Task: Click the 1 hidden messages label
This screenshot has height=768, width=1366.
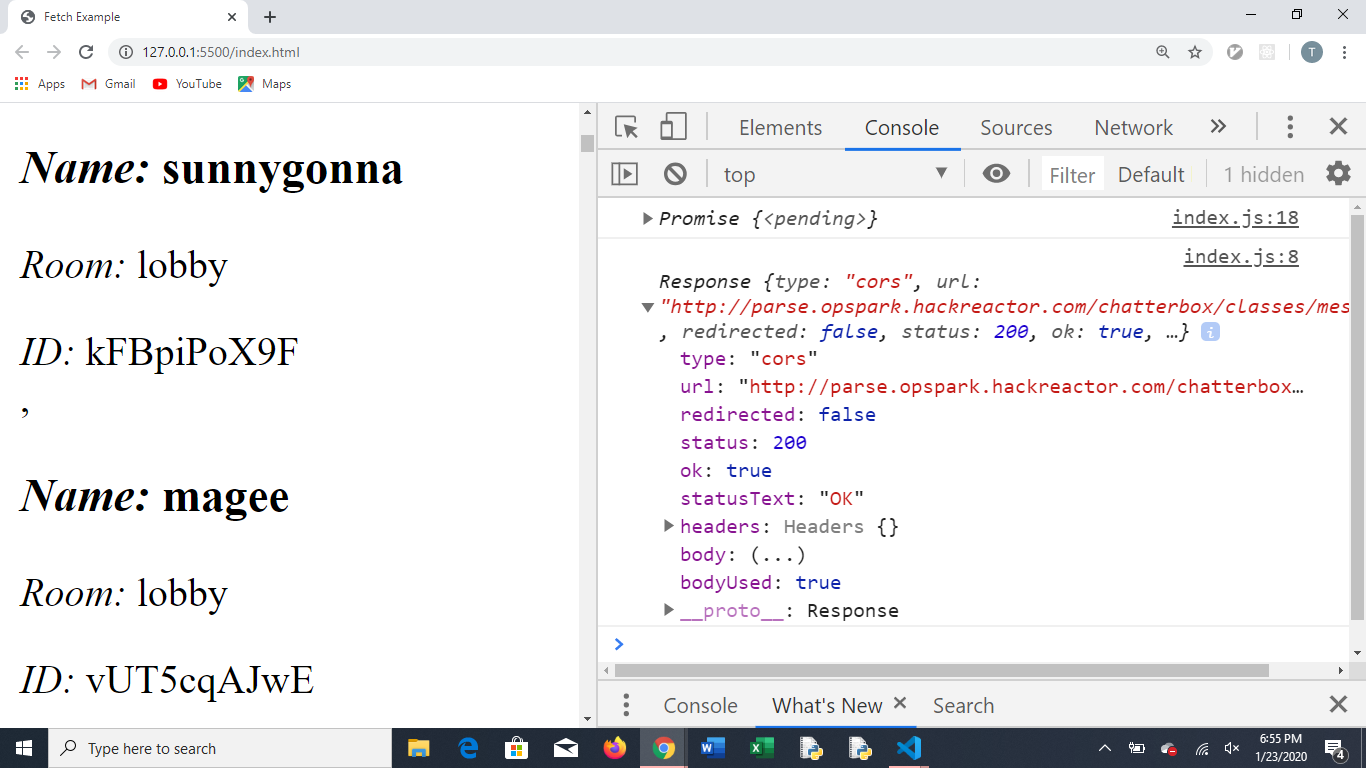Action: click(x=1264, y=175)
